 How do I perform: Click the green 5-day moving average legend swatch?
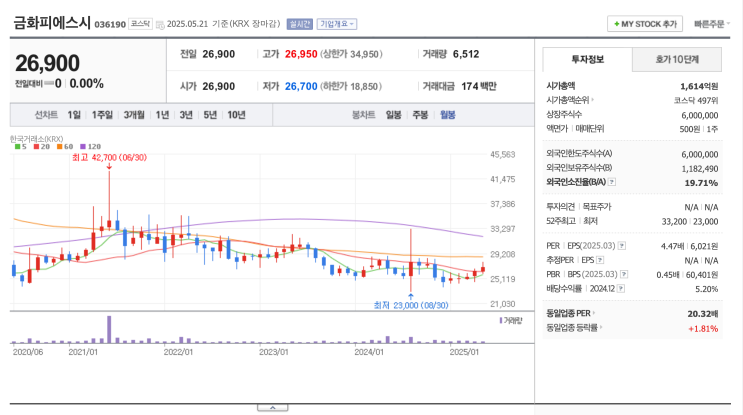pyautogui.click(x=18, y=146)
